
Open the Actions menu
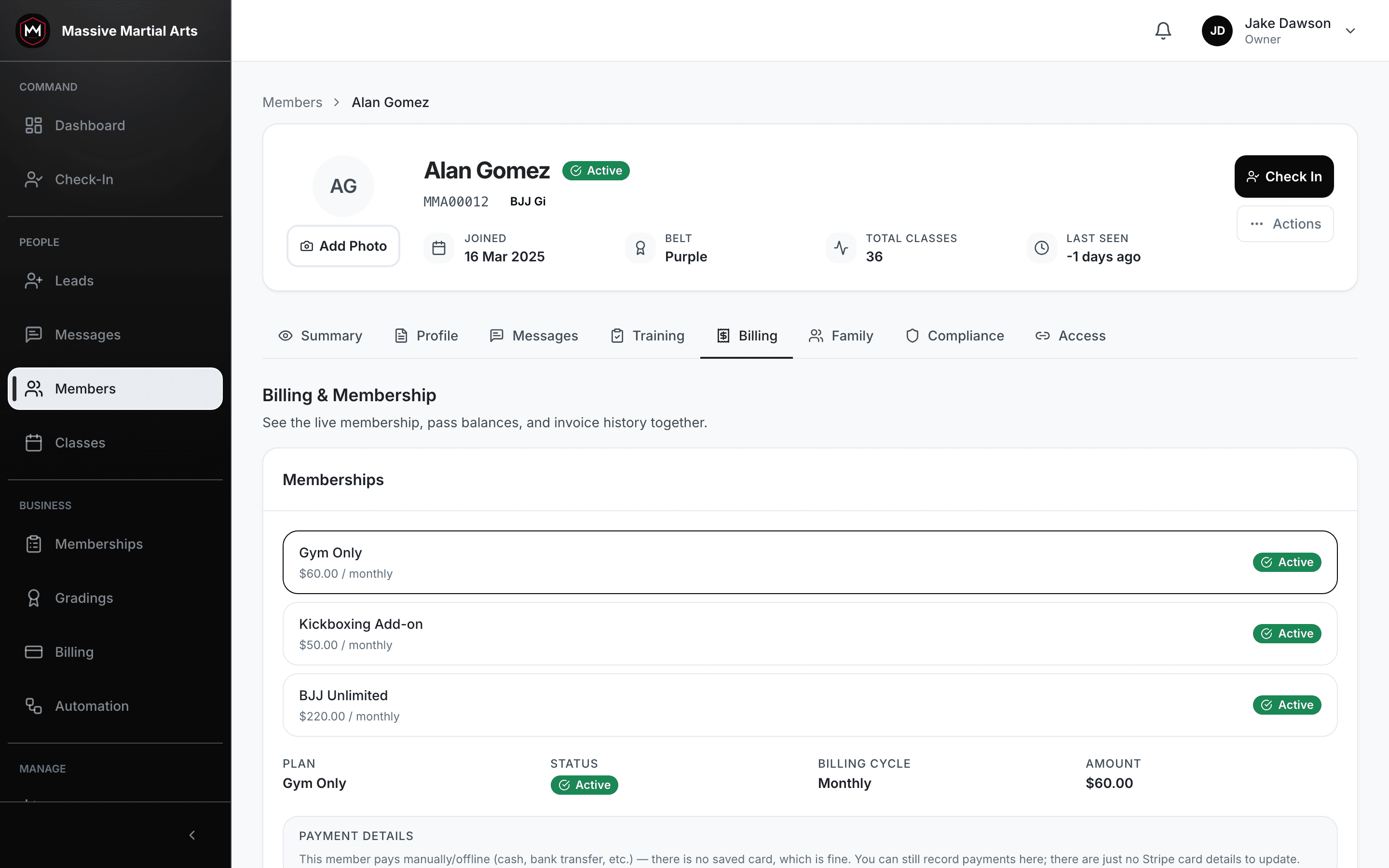click(x=1284, y=224)
